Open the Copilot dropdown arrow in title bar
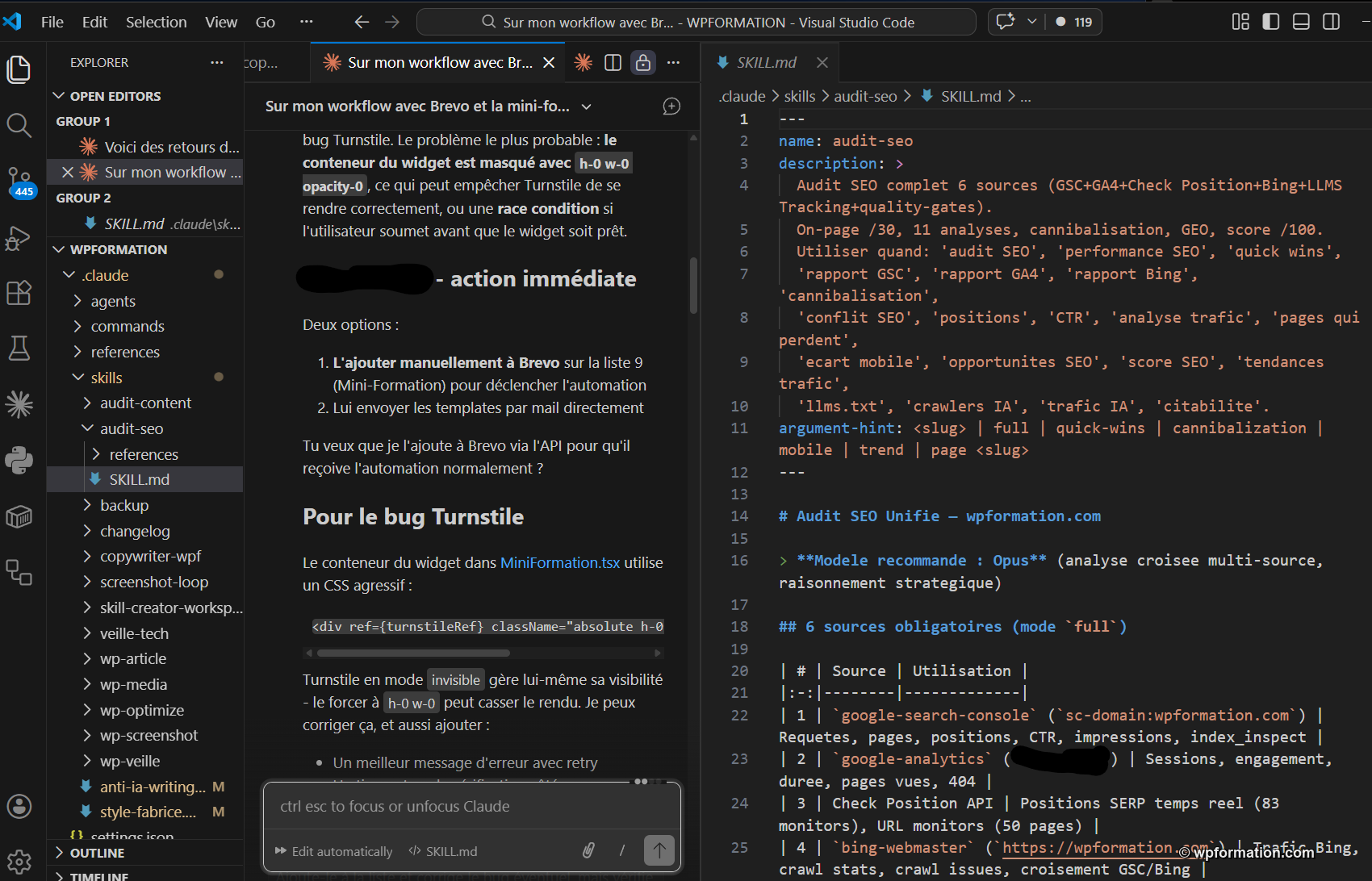Screen dimensions: 1372x881 coord(1031,22)
